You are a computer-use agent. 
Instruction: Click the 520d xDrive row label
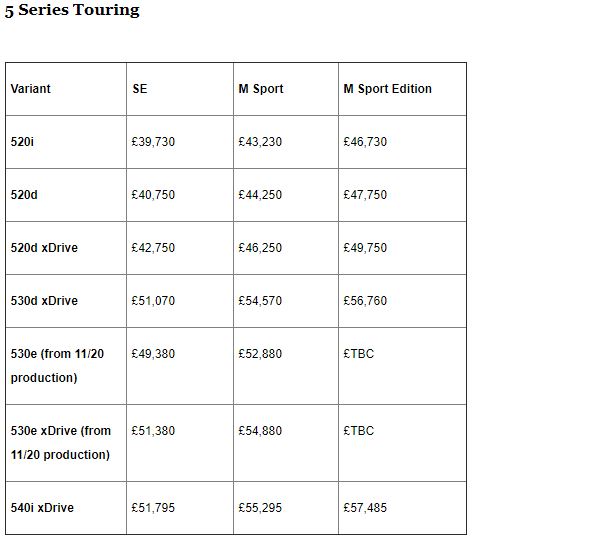click(x=44, y=248)
